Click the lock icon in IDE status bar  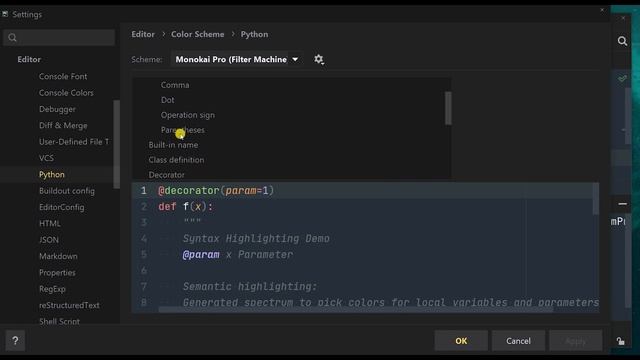click(621, 341)
